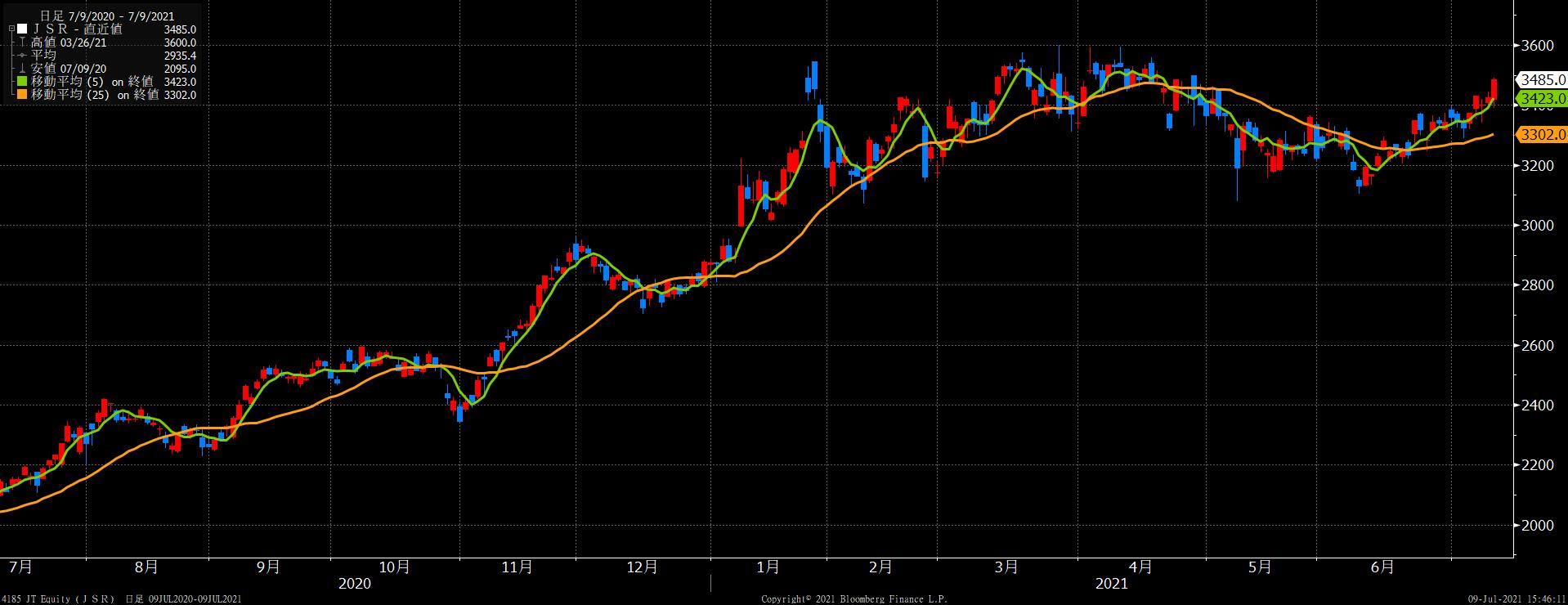This screenshot has width=1568, height=605.
Task: Click the 安値 low marker icon in legend
Action: point(22,69)
